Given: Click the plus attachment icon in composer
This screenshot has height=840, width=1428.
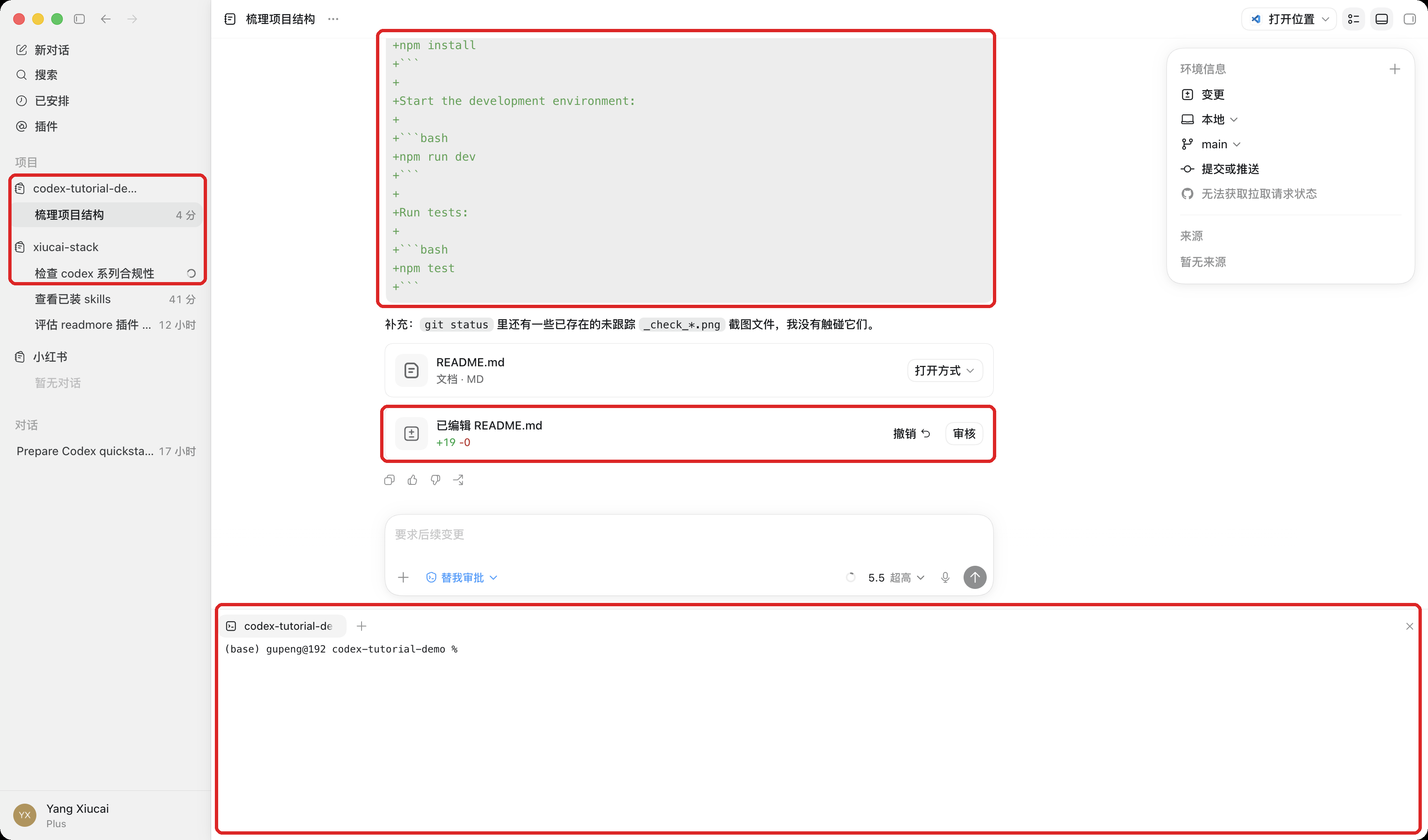Looking at the screenshot, I should [x=403, y=577].
